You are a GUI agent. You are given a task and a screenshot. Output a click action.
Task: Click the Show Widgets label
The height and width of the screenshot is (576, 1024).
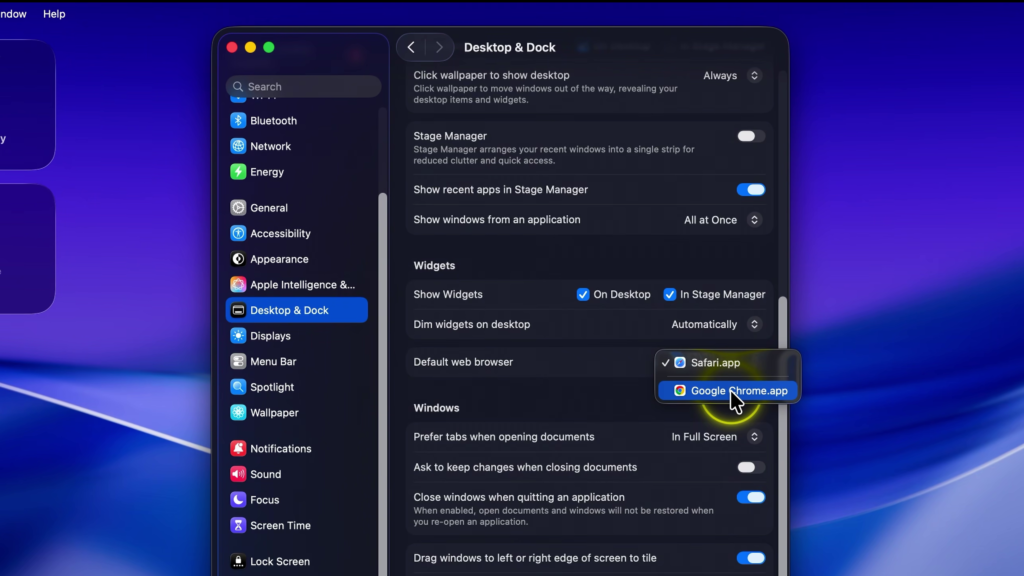coord(448,295)
